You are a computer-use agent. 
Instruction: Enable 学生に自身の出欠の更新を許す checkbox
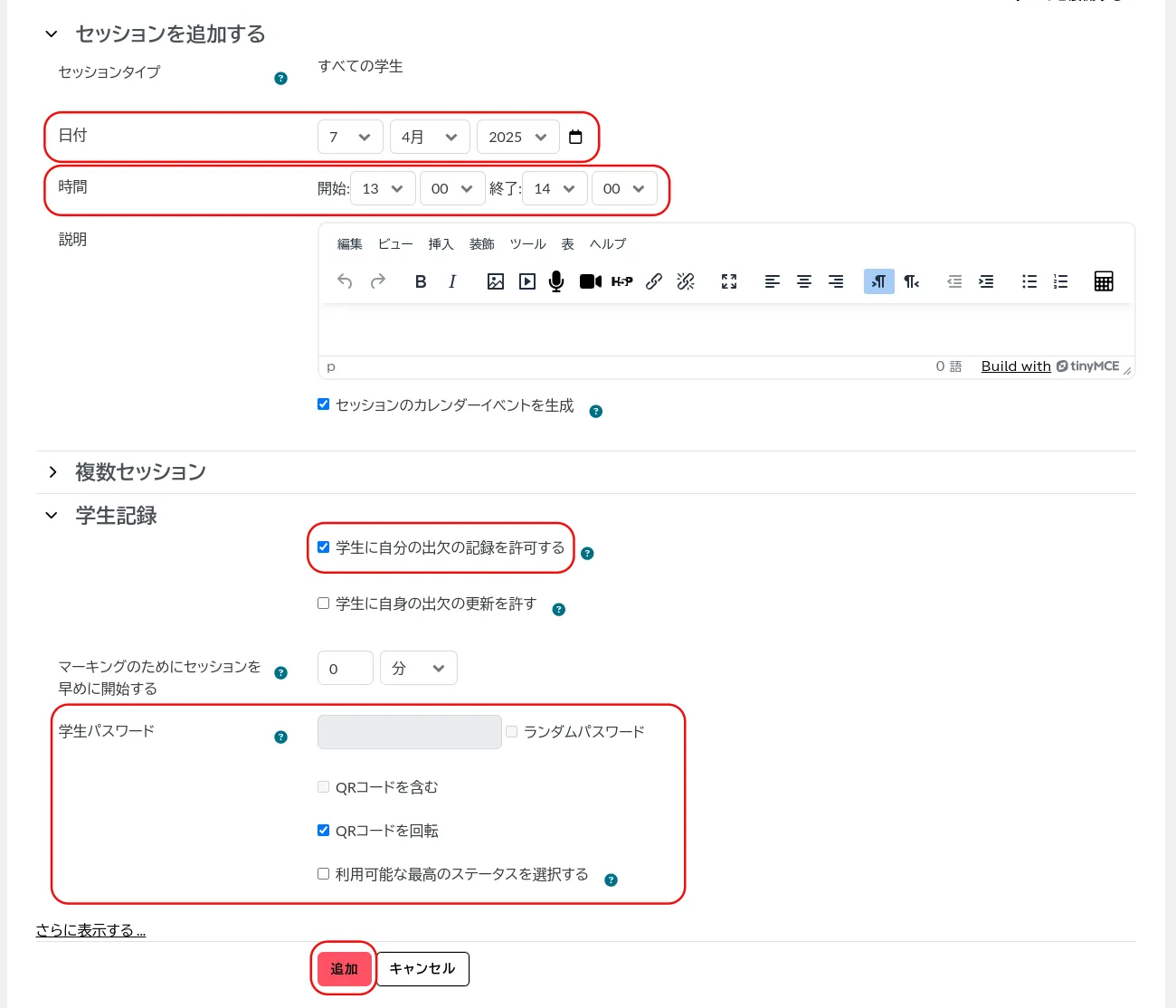(324, 604)
